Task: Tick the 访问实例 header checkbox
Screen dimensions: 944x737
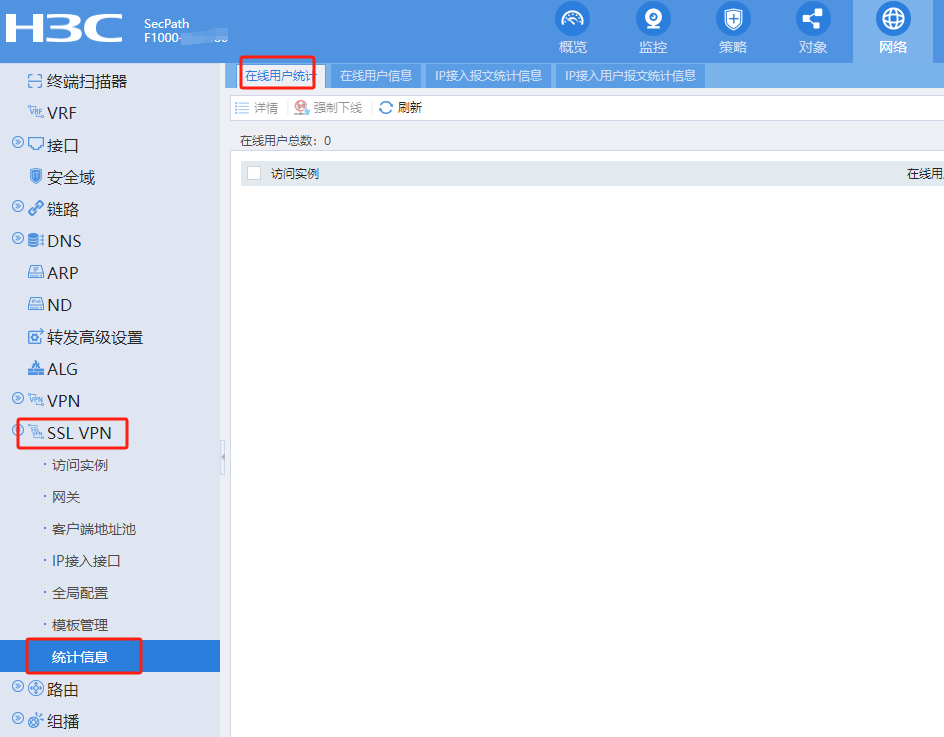Action: [x=254, y=173]
